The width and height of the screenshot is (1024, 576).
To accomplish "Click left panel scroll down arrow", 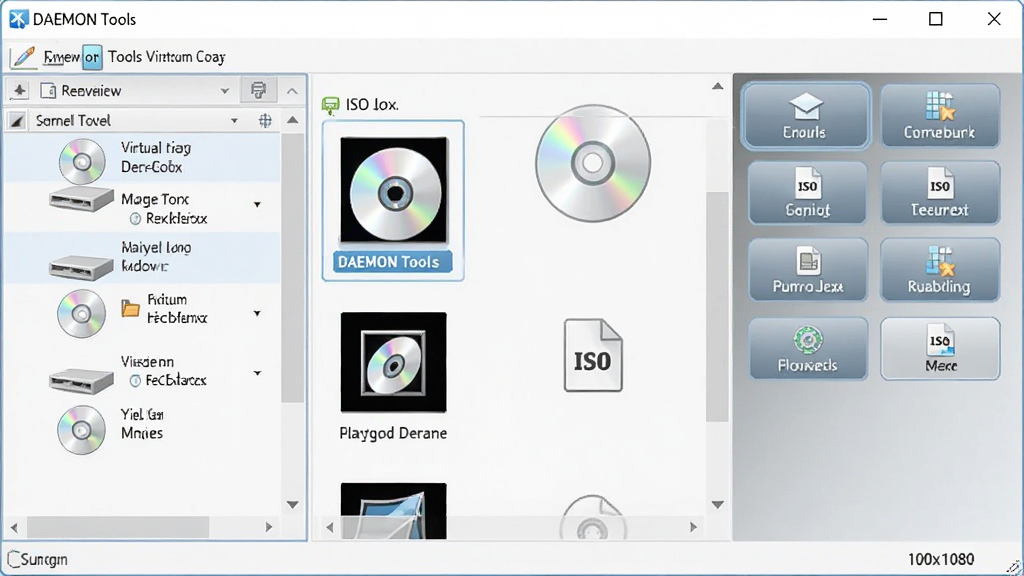I will coord(293,504).
